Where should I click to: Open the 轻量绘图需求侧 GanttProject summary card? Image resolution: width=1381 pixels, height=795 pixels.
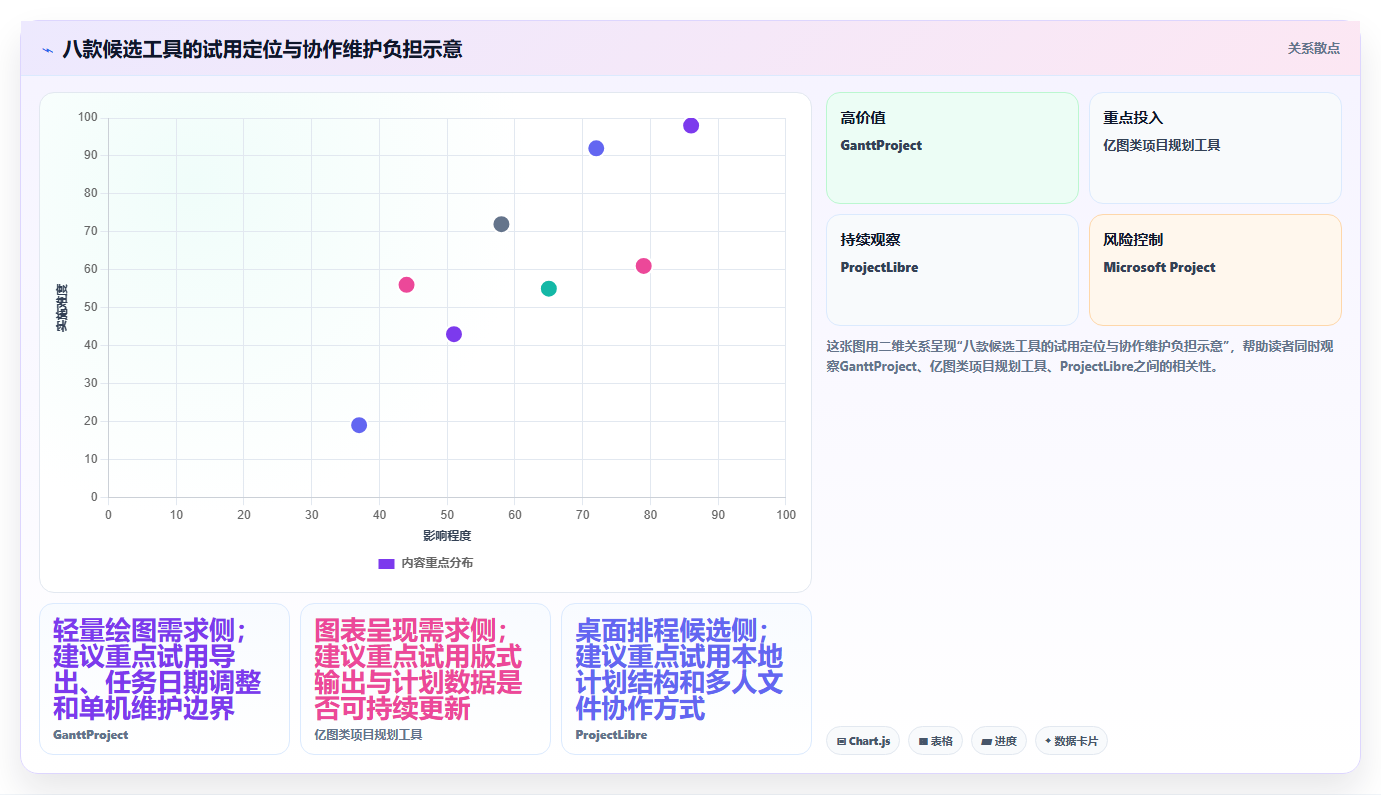pos(165,679)
